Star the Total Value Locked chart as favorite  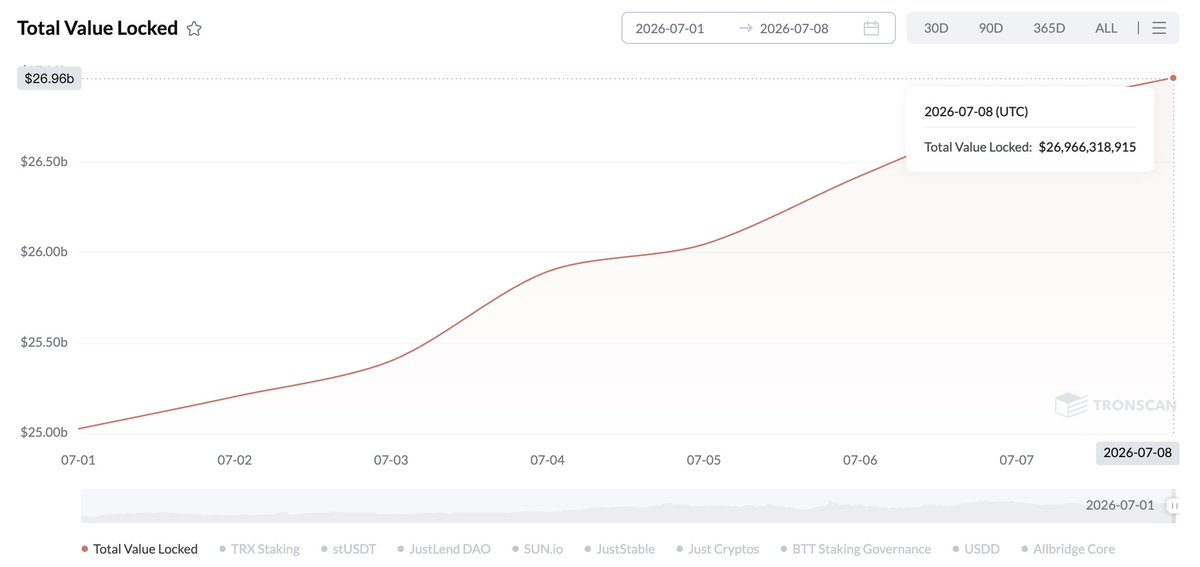pyautogui.click(x=194, y=29)
